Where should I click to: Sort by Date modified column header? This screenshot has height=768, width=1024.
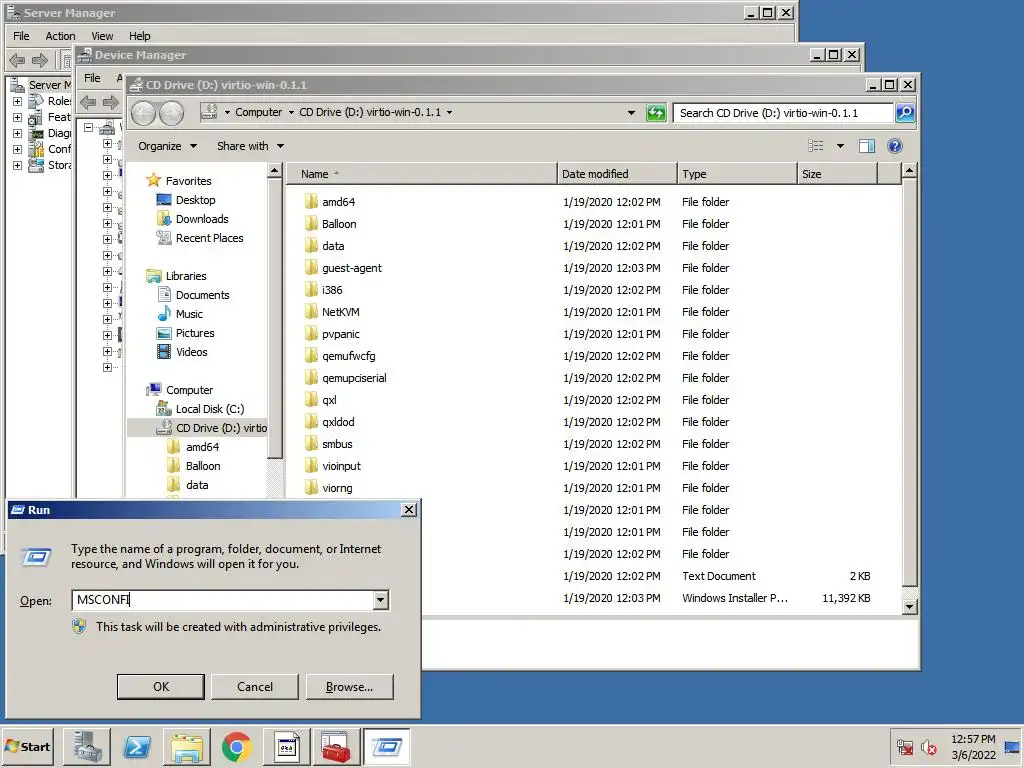[617, 174]
